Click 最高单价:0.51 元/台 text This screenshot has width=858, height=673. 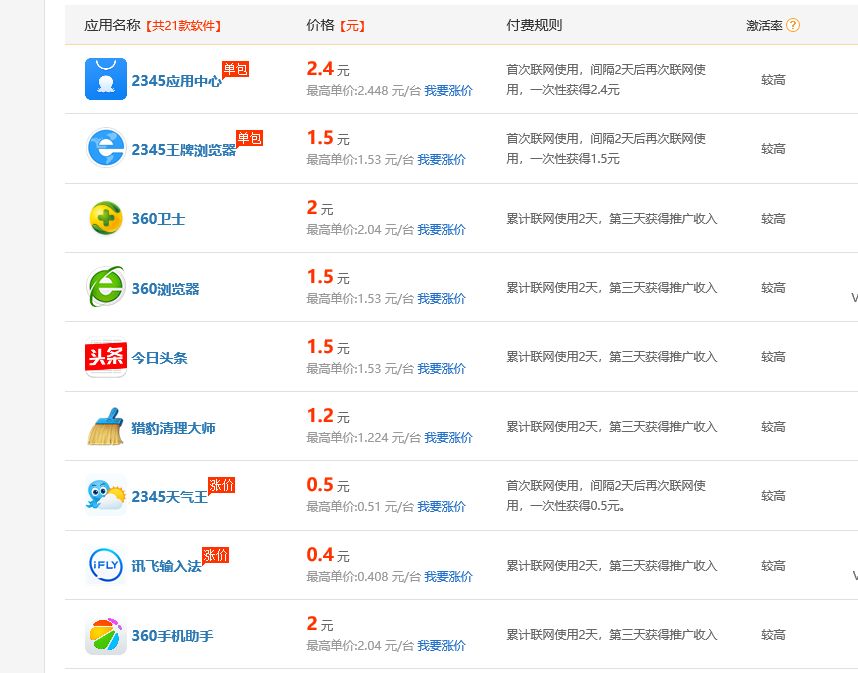(x=360, y=507)
